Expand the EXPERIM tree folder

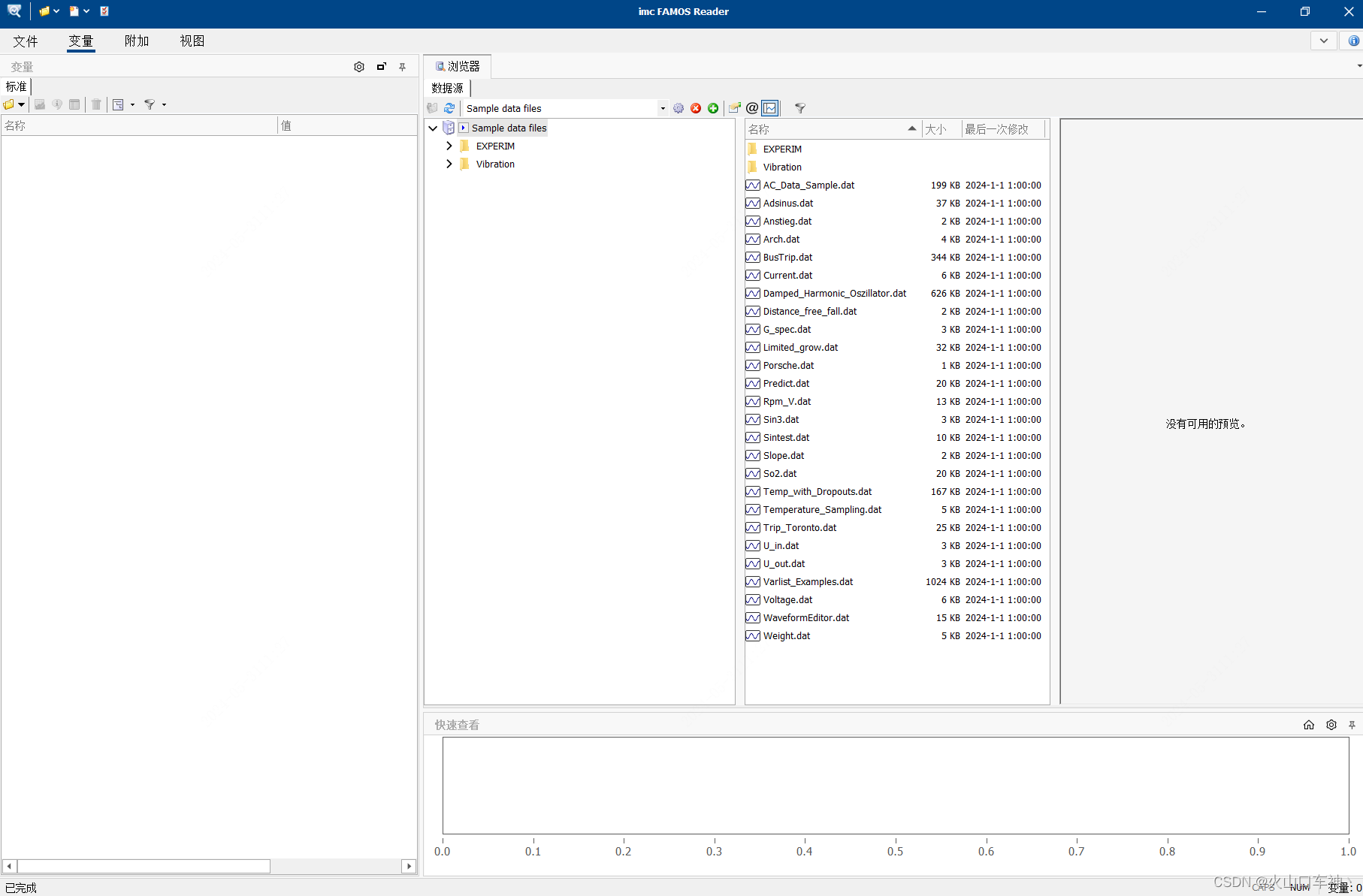point(449,146)
